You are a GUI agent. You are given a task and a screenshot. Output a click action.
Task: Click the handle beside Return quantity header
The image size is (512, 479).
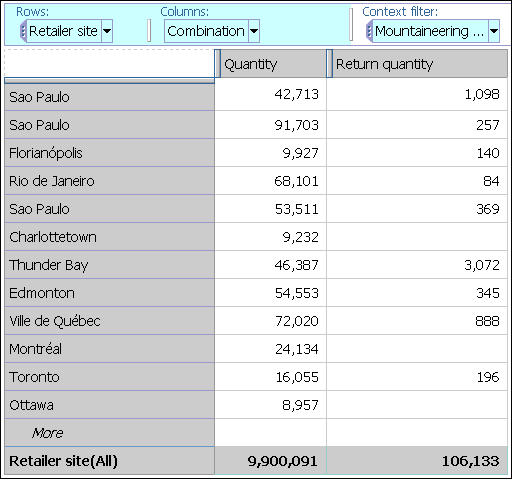(x=329, y=64)
